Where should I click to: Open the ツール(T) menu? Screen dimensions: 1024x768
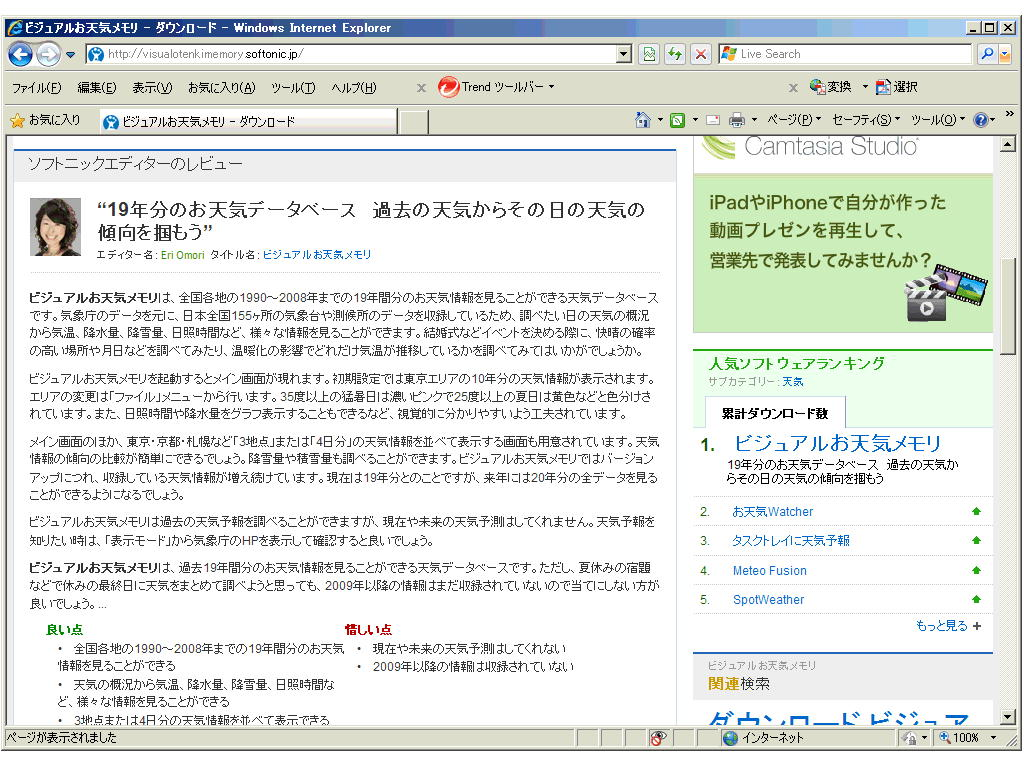[292, 88]
